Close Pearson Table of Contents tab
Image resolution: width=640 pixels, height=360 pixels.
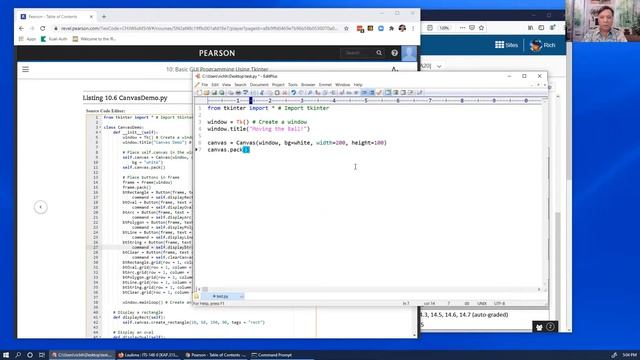click(91, 16)
